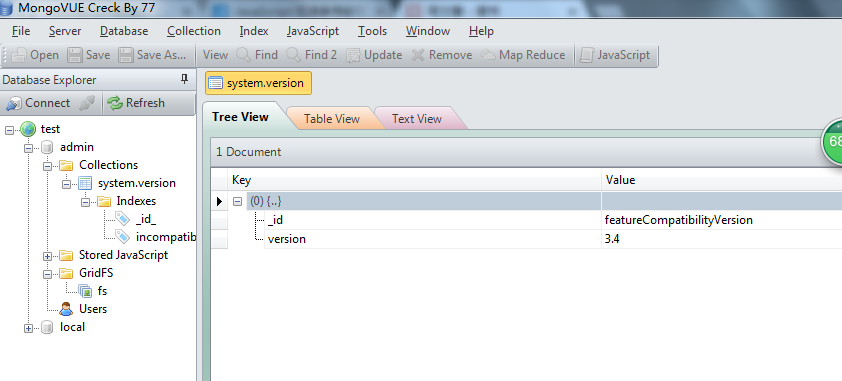
Task: Open the Help menu
Action: [481, 31]
